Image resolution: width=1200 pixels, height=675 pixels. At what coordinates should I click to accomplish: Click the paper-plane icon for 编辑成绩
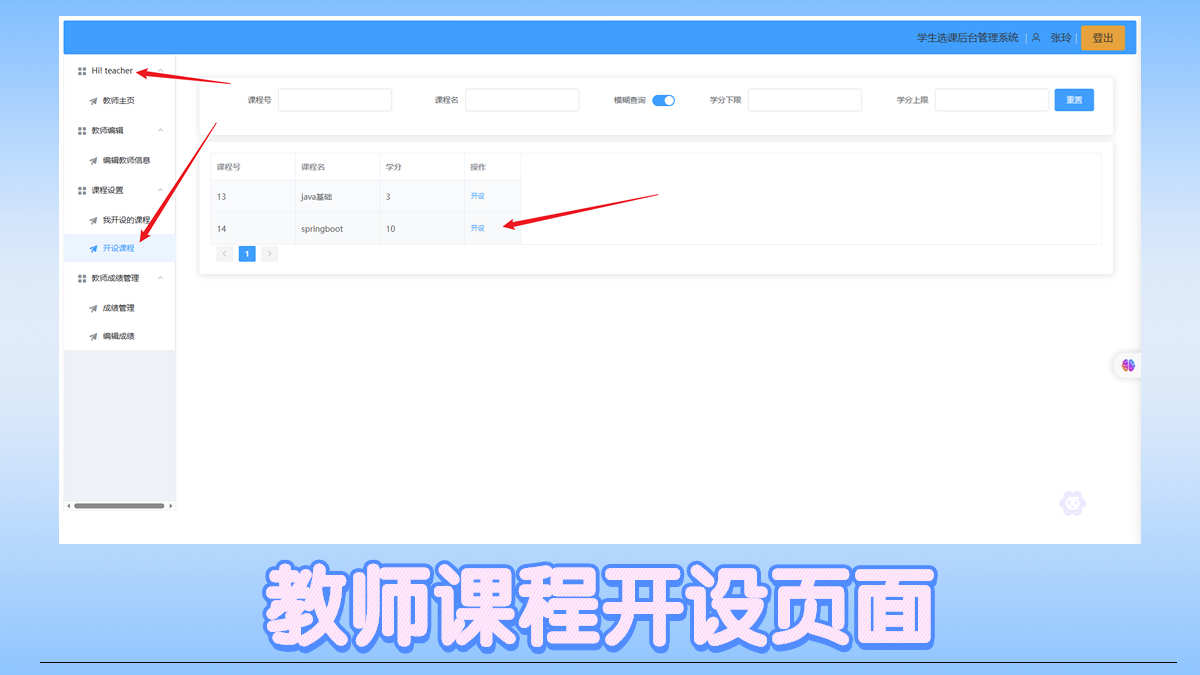click(x=93, y=337)
